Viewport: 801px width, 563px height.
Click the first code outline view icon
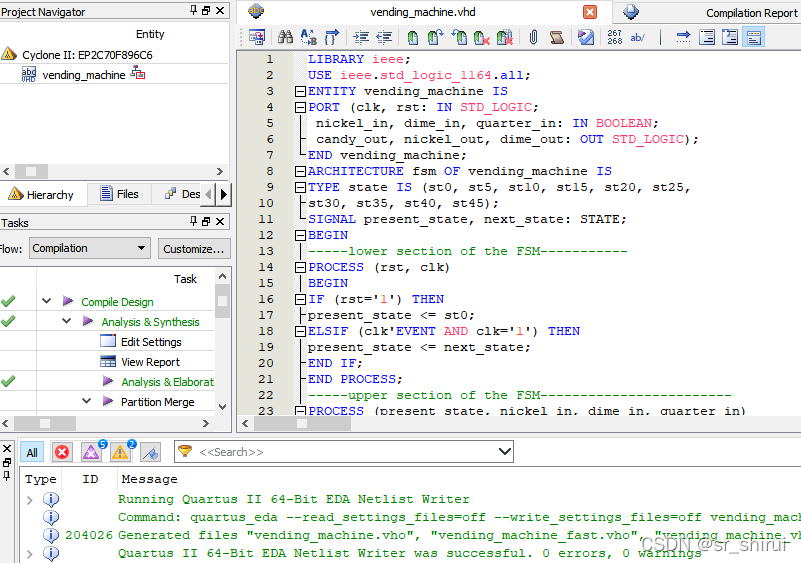pyautogui.click(x=707, y=37)
